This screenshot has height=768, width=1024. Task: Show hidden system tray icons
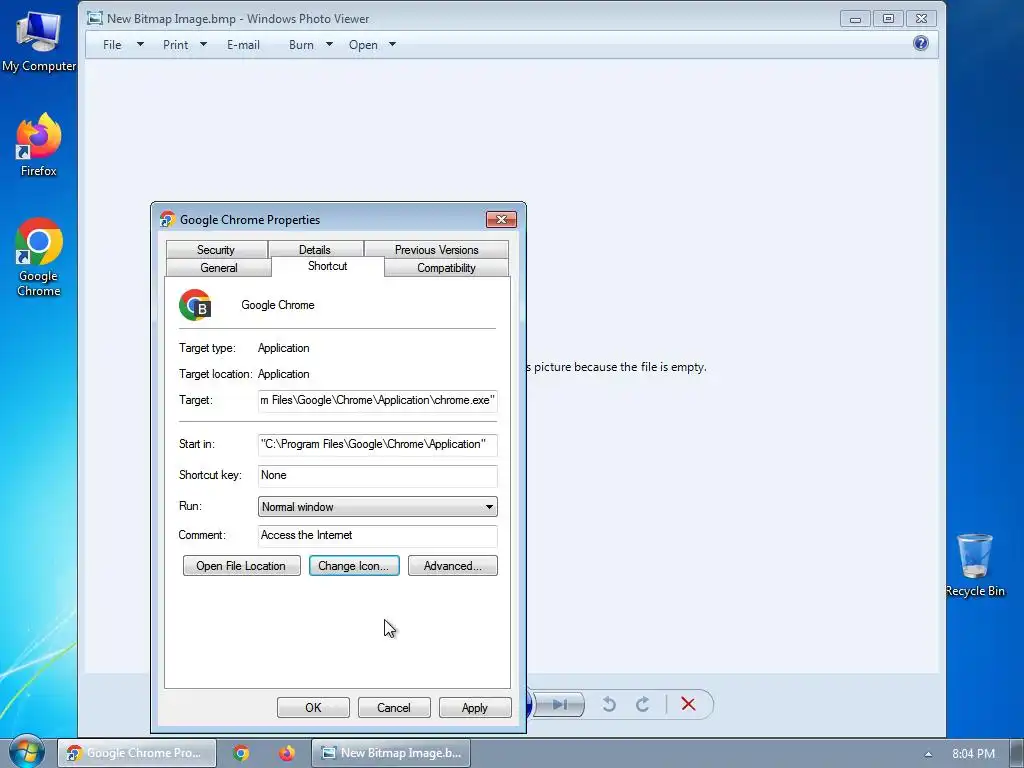(928, 754)
